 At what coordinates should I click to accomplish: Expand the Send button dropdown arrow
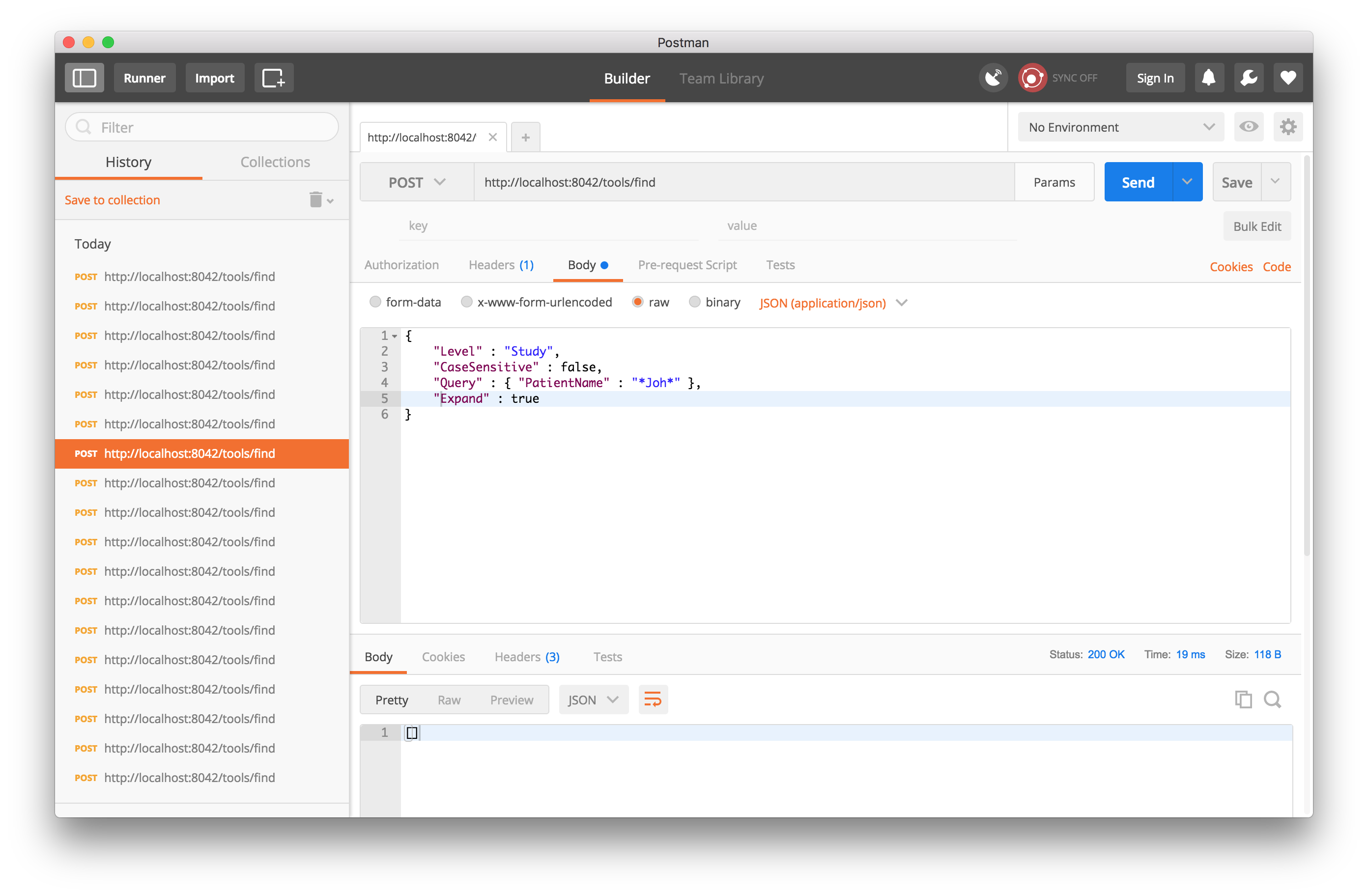tap(1187, 182)
